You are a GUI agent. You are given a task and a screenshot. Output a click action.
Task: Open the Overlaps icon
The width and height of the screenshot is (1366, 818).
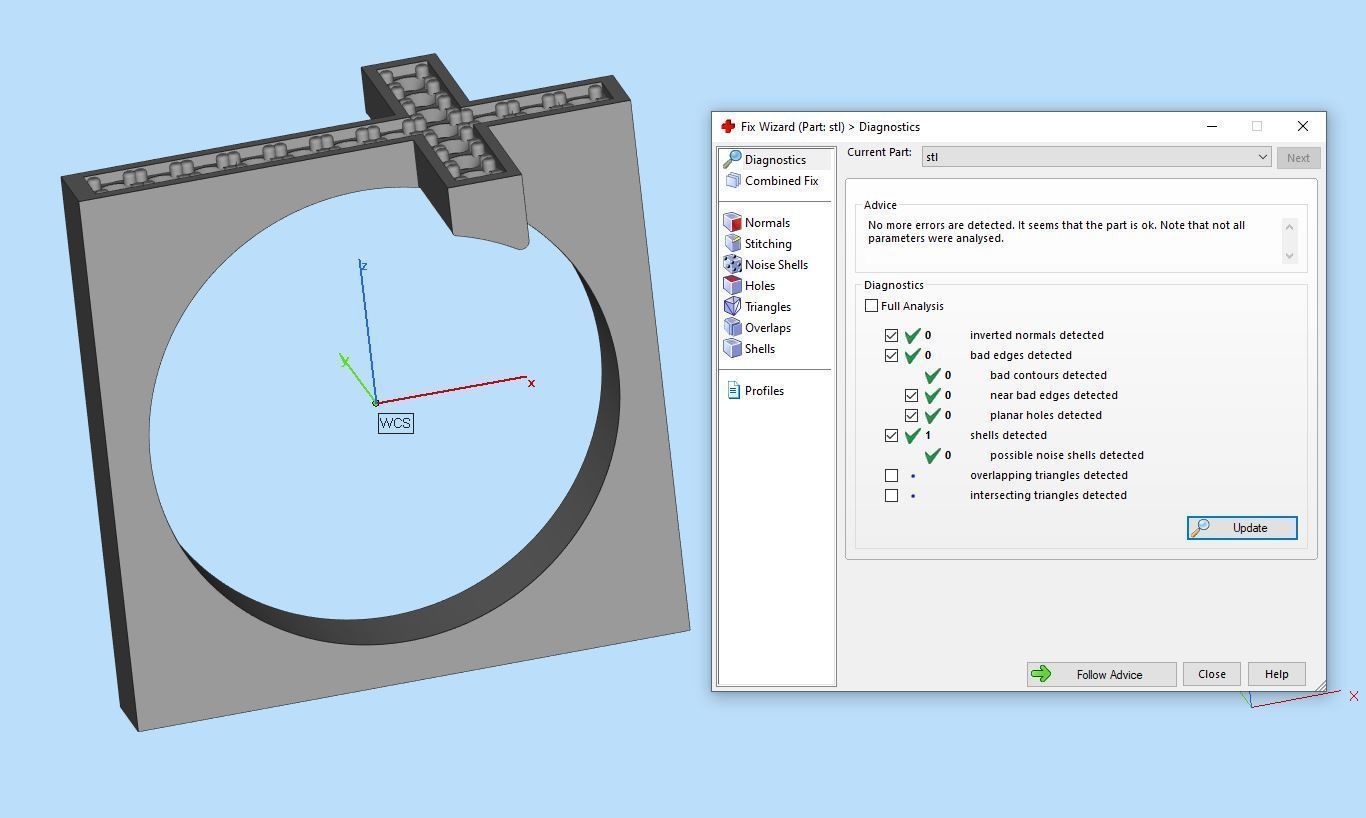[x=733, y=328]
